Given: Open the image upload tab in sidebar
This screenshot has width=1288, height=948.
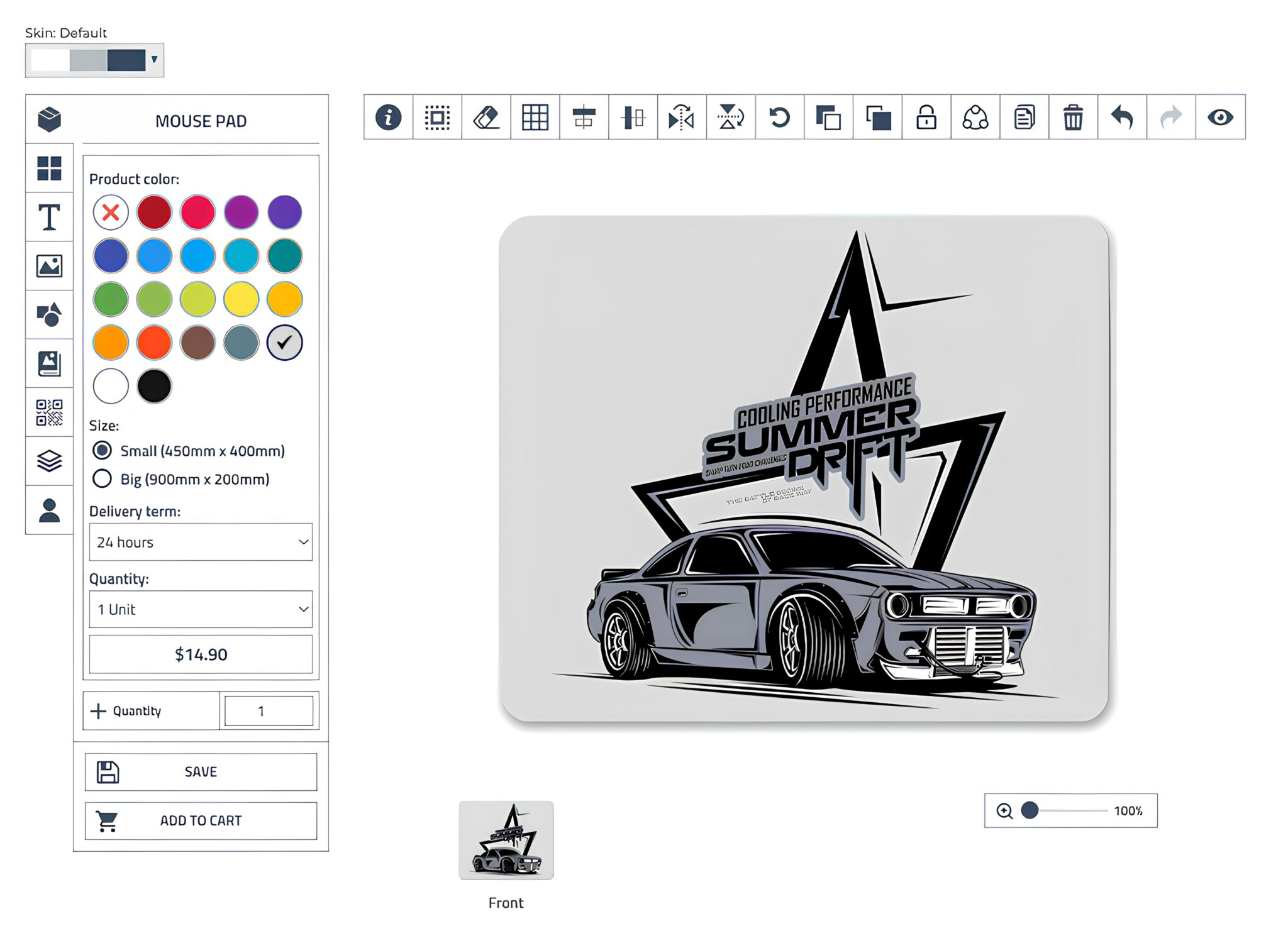Looking at the screenshot, I should point(49,266).
